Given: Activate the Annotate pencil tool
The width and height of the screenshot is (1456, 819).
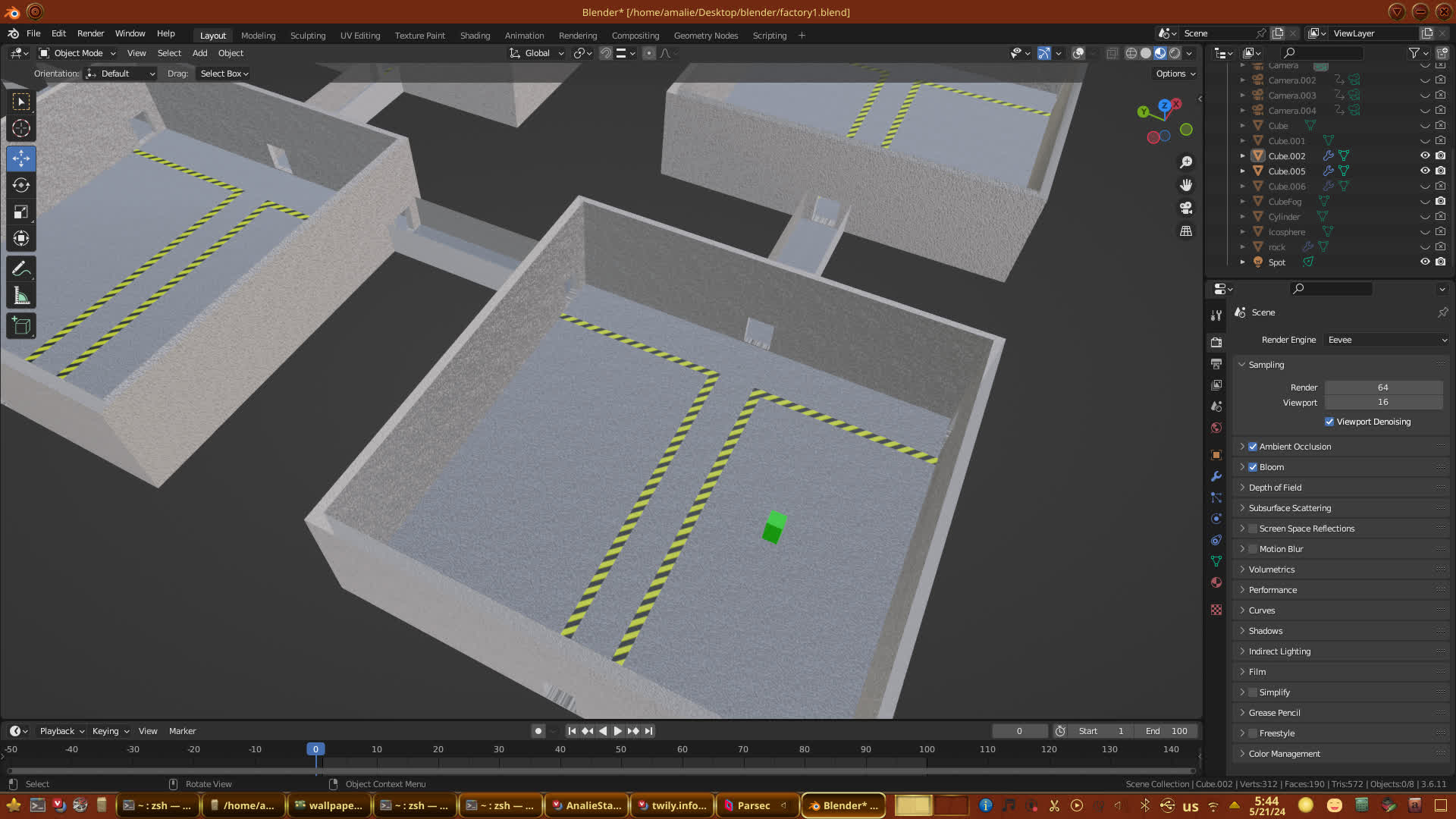Looking at the screenshot, I should point(21,269).
